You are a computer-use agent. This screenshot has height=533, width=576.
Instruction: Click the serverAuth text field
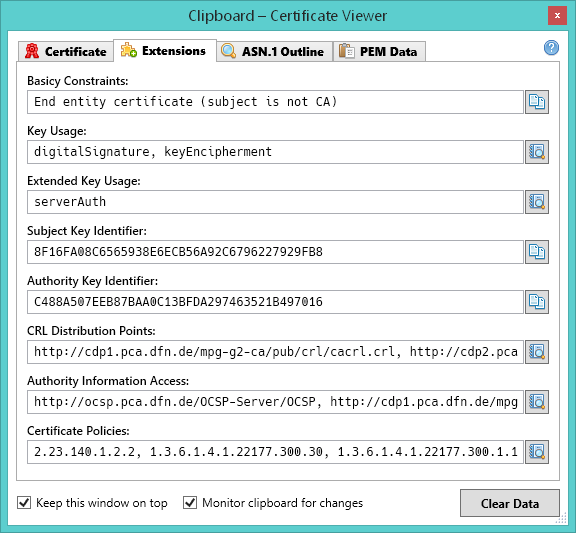click(275, 202)
